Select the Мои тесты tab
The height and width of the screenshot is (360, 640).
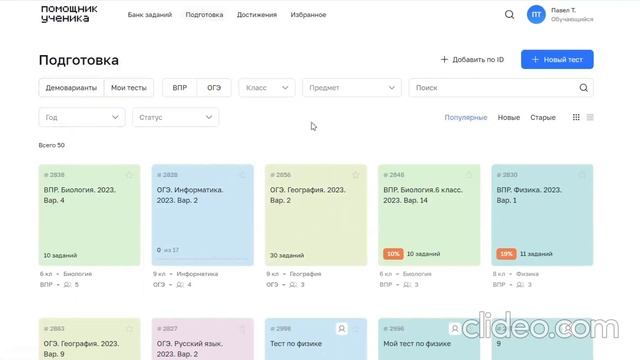tap(129, 88)
